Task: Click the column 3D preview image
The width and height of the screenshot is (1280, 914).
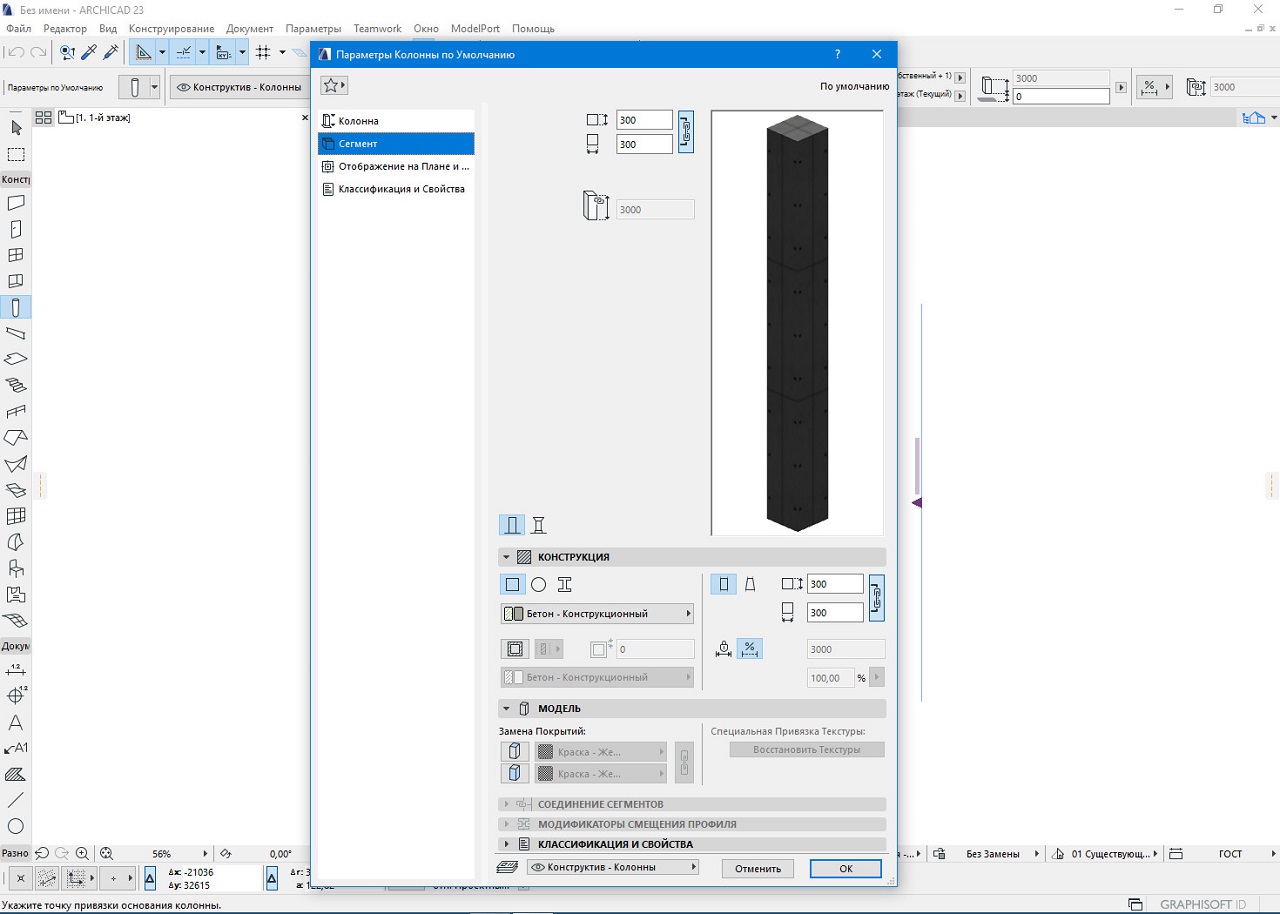Action: [797, 322]
